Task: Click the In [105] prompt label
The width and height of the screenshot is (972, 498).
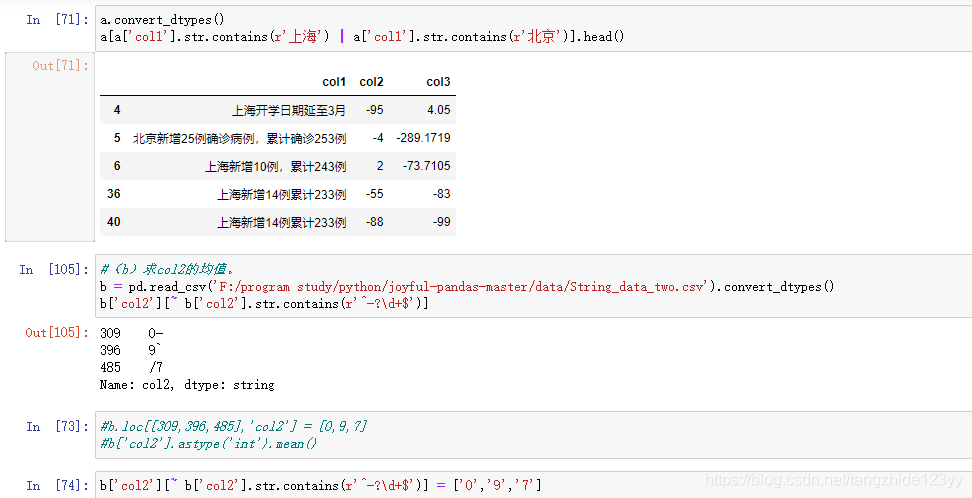Action: pos(54,270)
